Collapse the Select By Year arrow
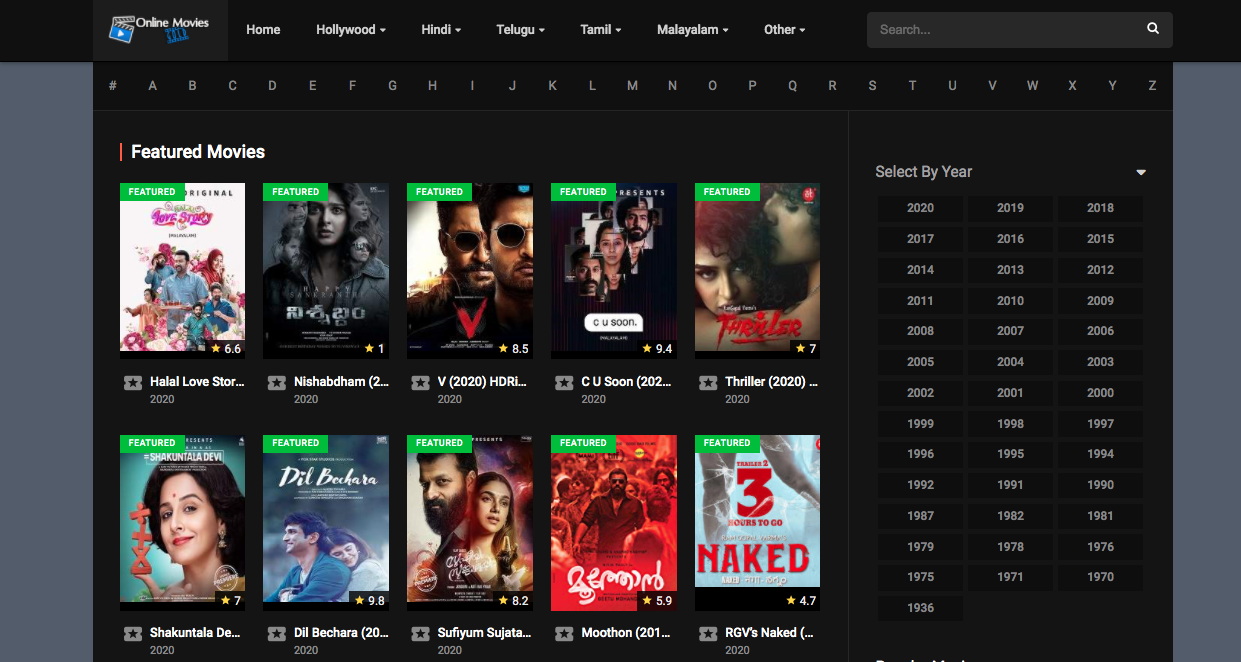The height and width of the screenshot is (662, 1241). pos(1141,173)
